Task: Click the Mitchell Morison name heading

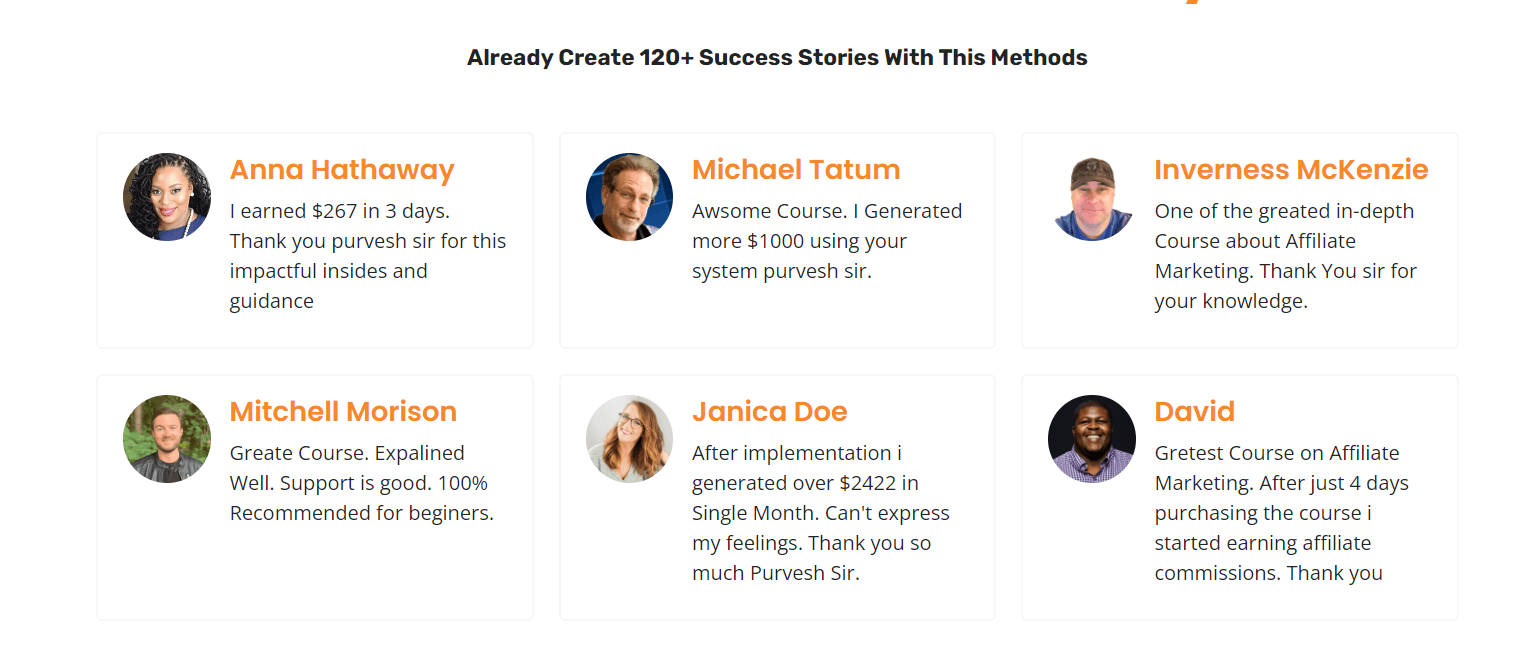Action: 343,412
